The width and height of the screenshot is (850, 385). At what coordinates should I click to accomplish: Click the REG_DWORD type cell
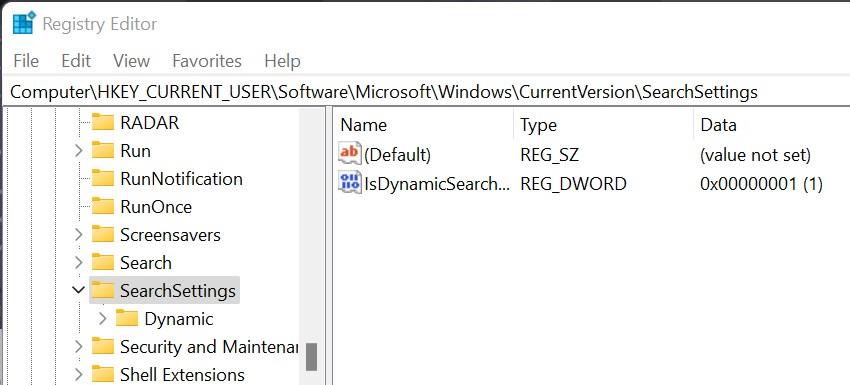(x=573, y=184)
